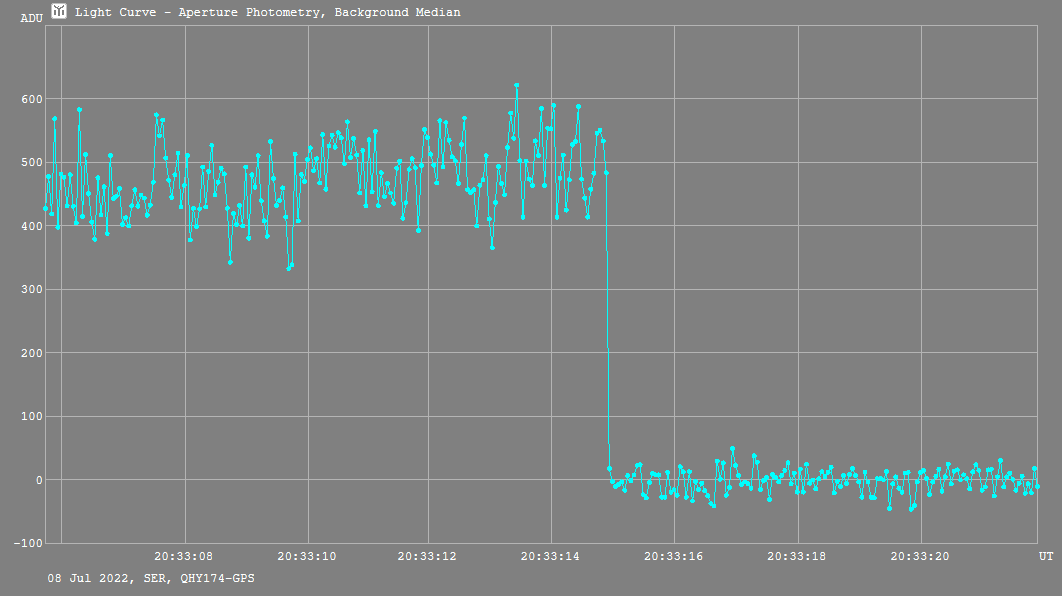Click the Light Curve title text
Image resolution: width=1062 pixels, height=596 pixels.
267,12
